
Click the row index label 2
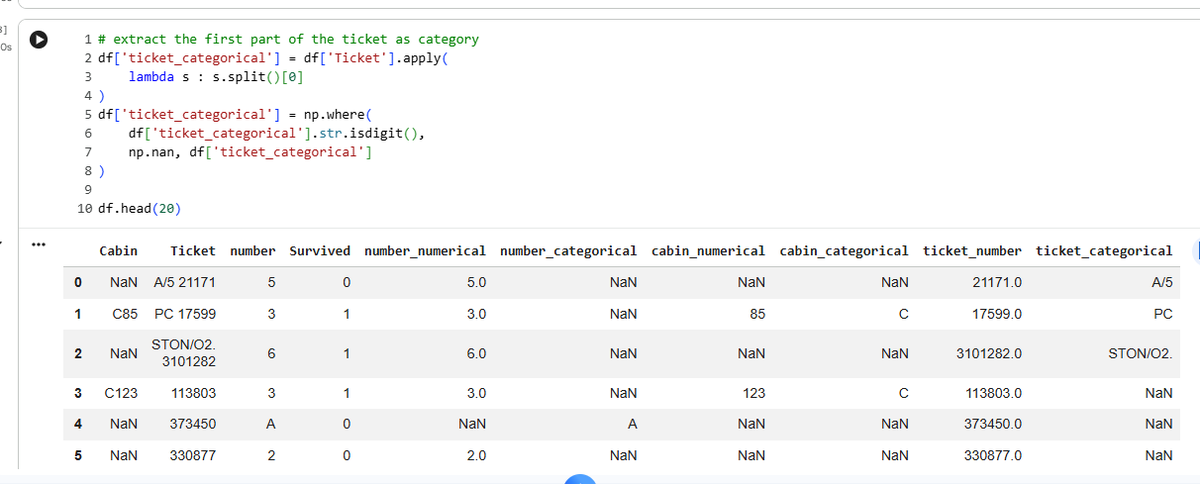(79, 353)
